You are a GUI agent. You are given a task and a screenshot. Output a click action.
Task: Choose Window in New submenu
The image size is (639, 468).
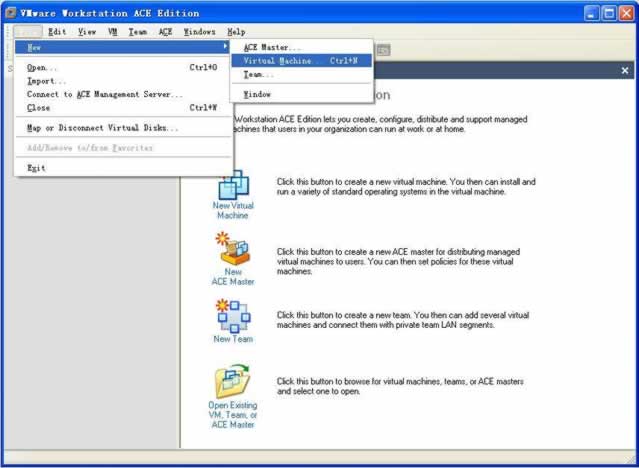tap(302, 94)
